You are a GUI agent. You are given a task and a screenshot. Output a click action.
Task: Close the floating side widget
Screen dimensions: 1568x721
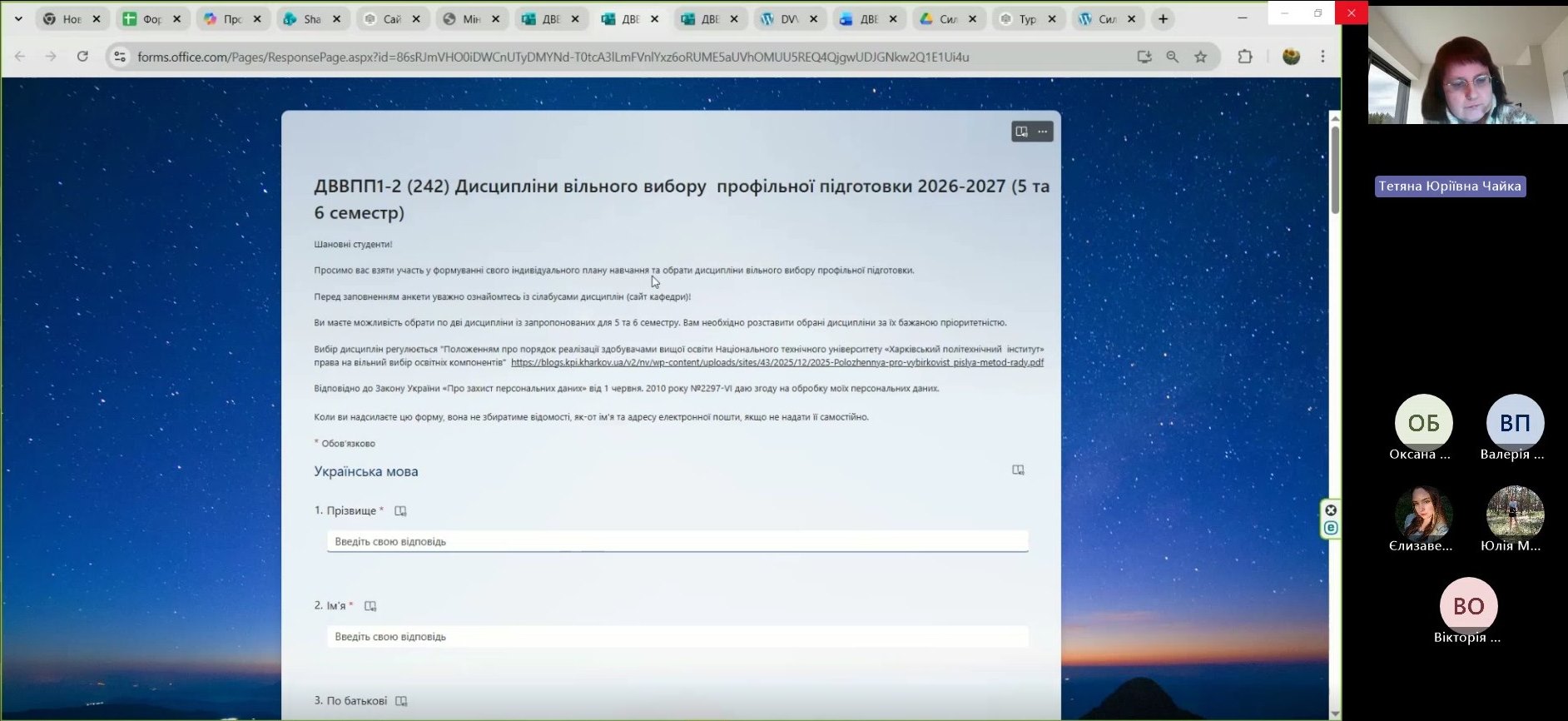(x=1331, y=510)
